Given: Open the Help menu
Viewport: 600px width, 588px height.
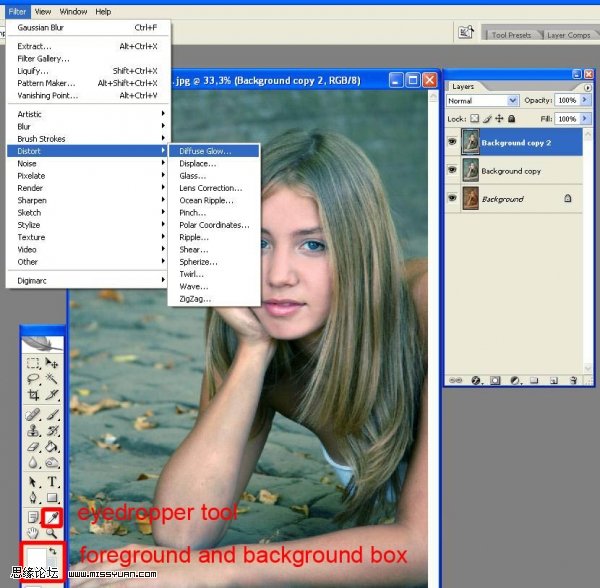Looking at the screenshot, I should [103, 12].
